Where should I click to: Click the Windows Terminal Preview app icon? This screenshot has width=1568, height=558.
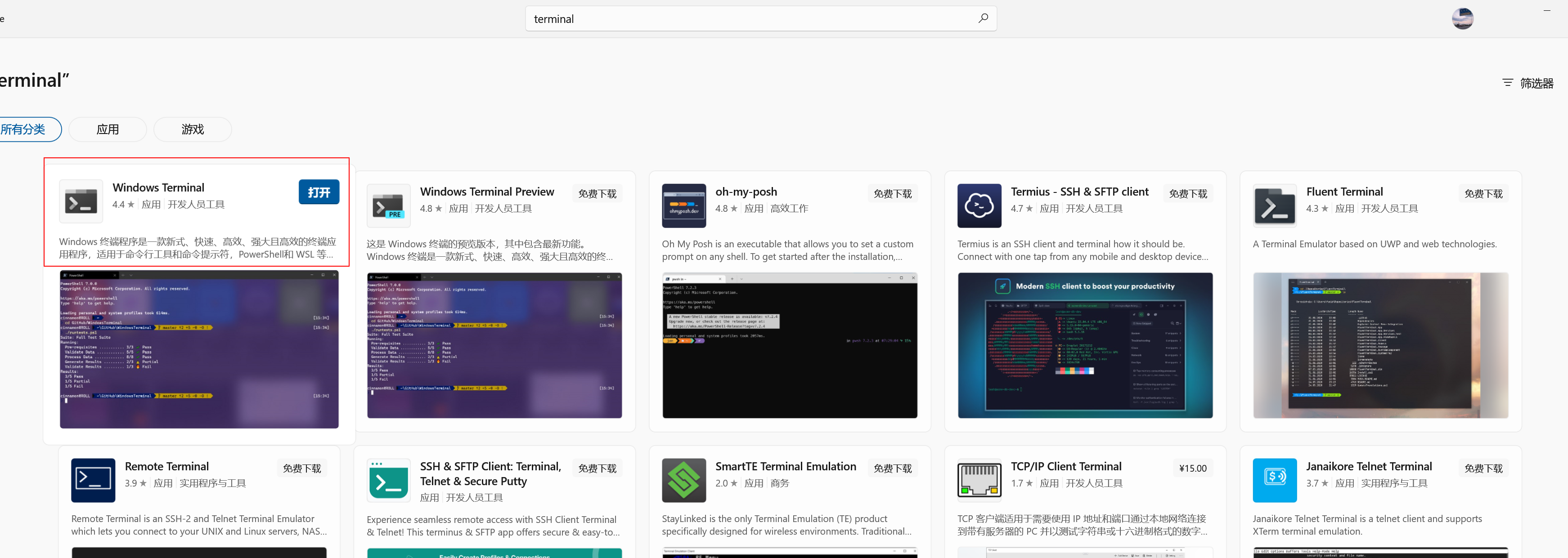tap(388, 205)
